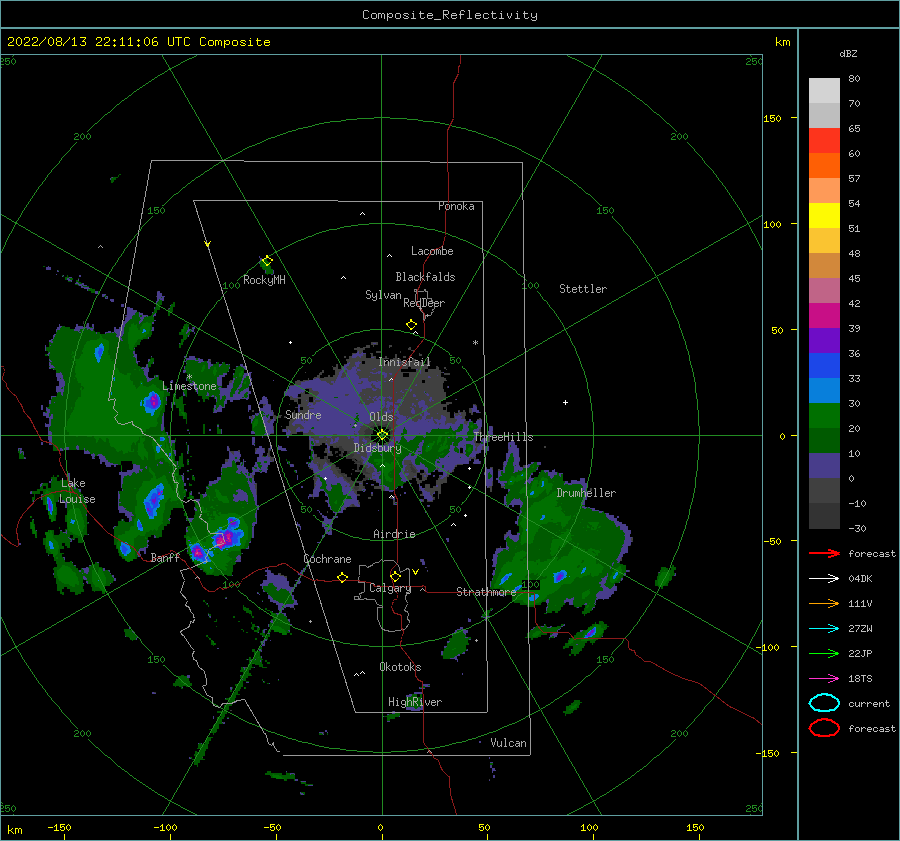Click the dBZ legend heading
The image size is (900, 841).
(848, 53)
